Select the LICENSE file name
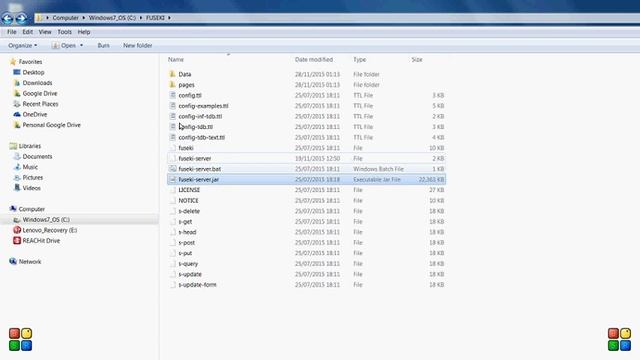The image size is (640, 360). coord(189,190)
